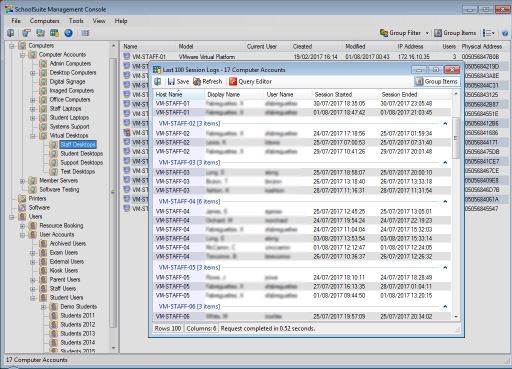This screenshot has width=512, height=369.
Task: Click the list view icon in main toolbar
Action: [85, 33]
